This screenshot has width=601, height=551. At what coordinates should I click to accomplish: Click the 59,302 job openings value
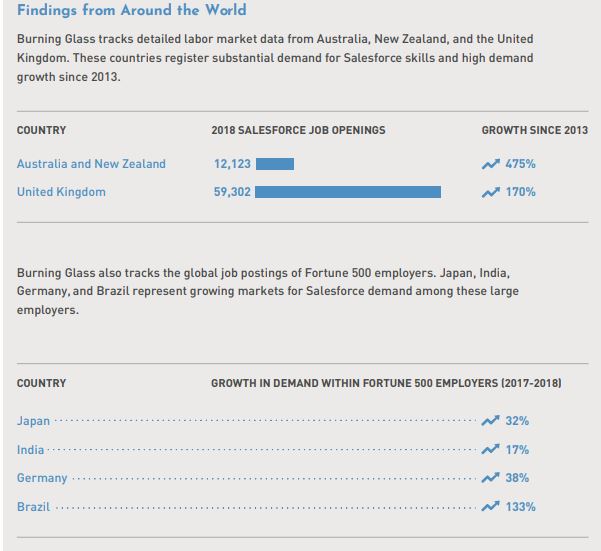pyautogui.click(x=232, y=192)
